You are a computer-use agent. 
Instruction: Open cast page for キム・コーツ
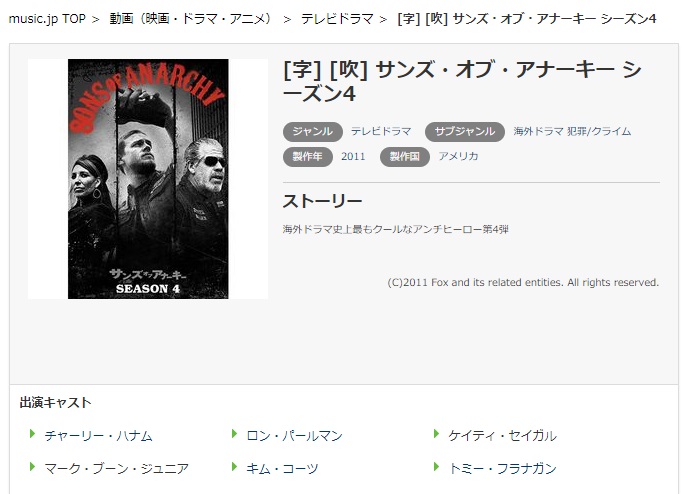pos(282,469)
